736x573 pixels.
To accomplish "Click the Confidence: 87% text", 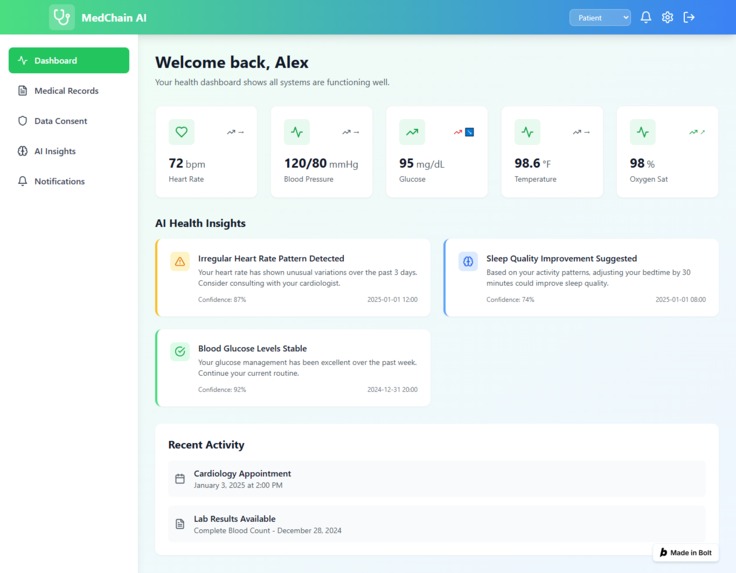I will (x=222, y=299).
